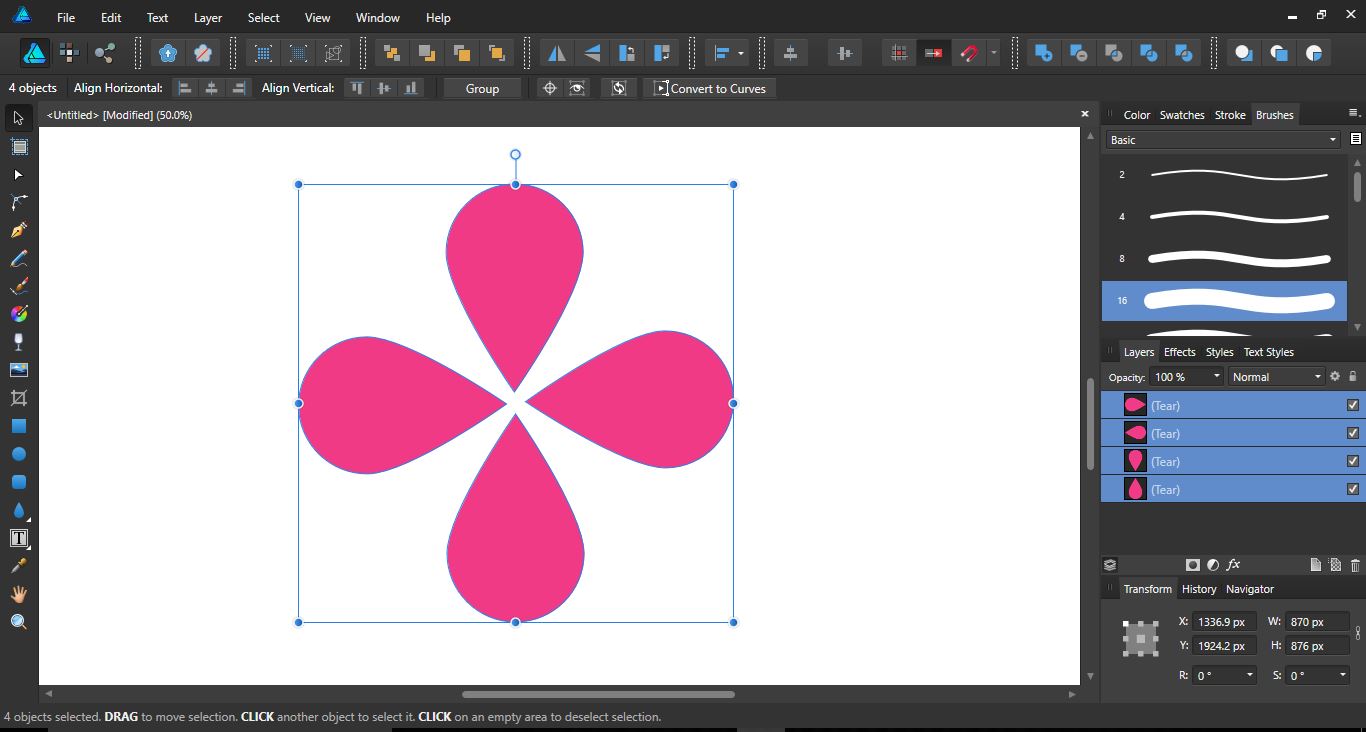Click Convert to Curves button
The image size is (1366, 732).
(710, 88)
